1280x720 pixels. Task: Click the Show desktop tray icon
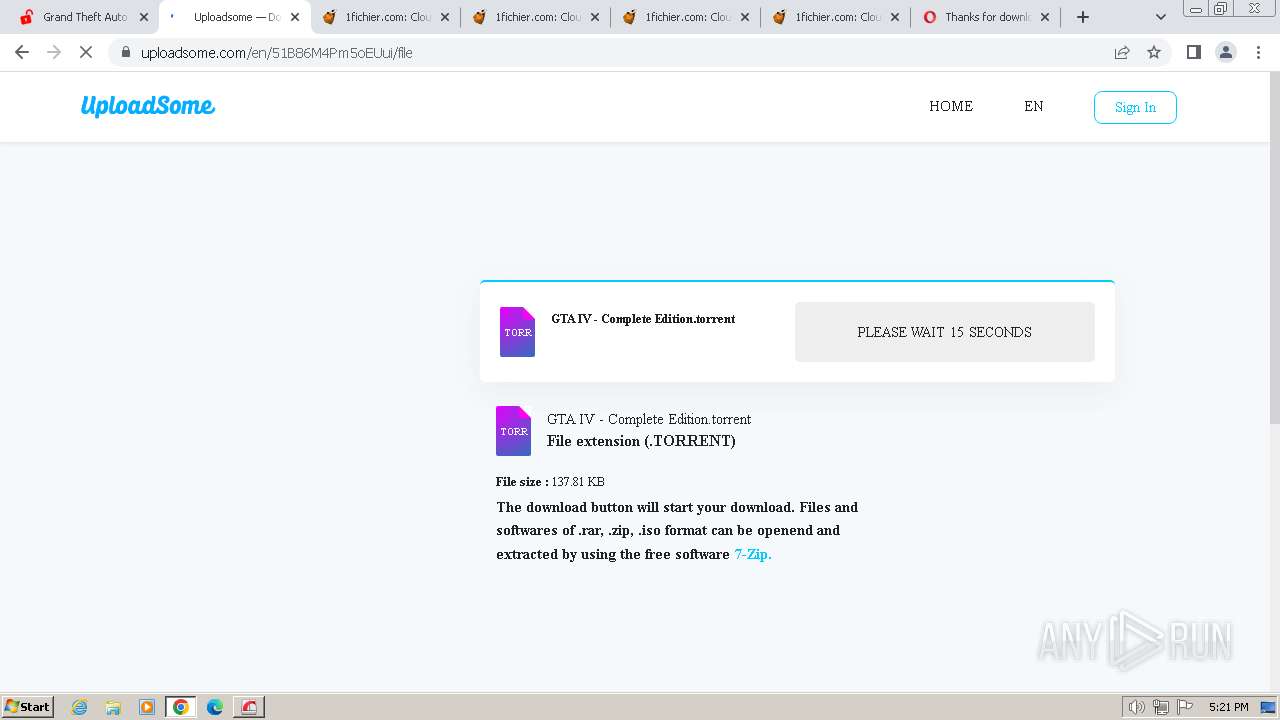pyautogui.click(x=1269, y=707)
